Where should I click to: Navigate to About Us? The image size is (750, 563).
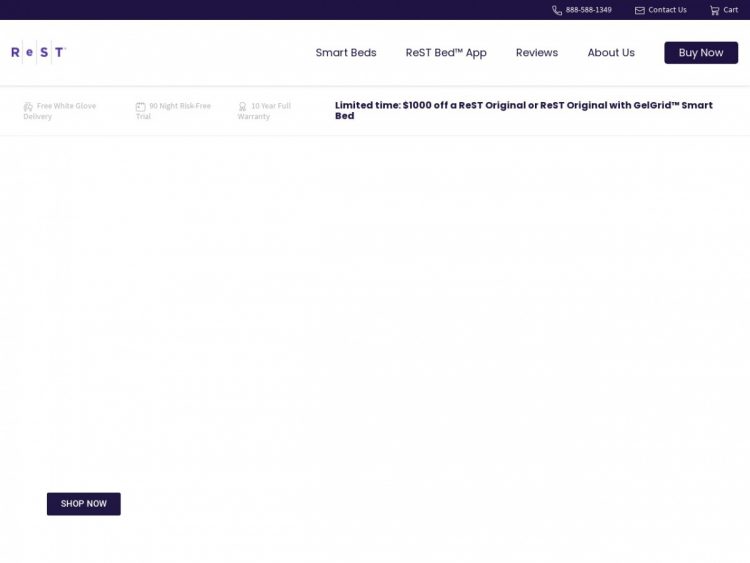pos(611,53)
